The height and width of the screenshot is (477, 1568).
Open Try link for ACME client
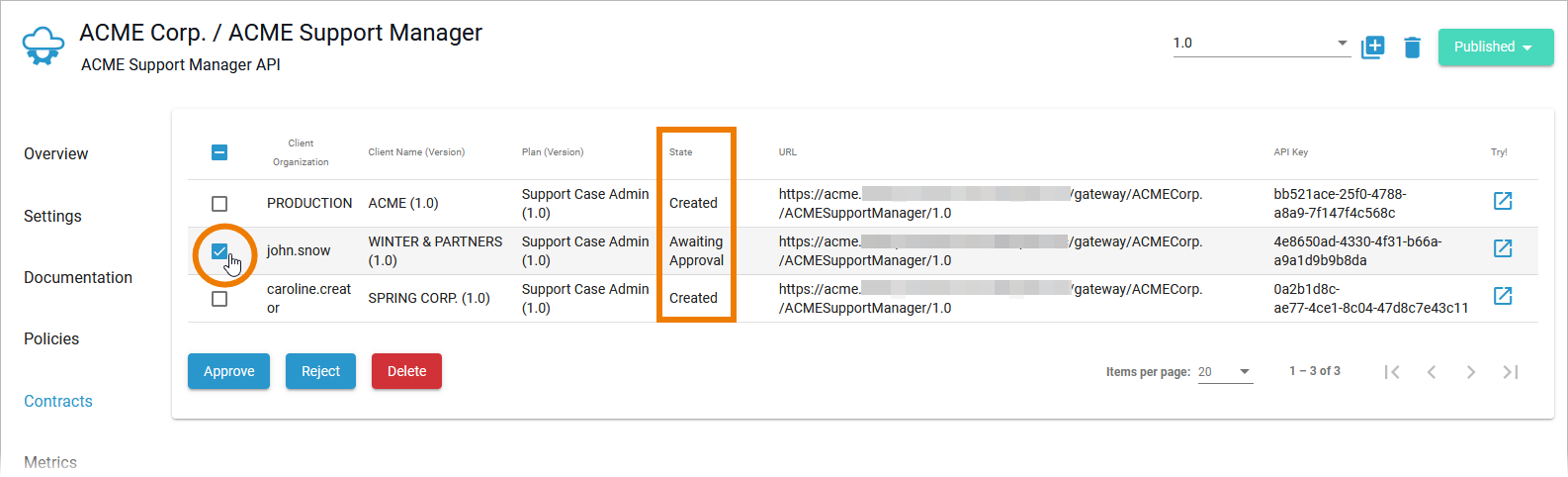[1502, 201]
